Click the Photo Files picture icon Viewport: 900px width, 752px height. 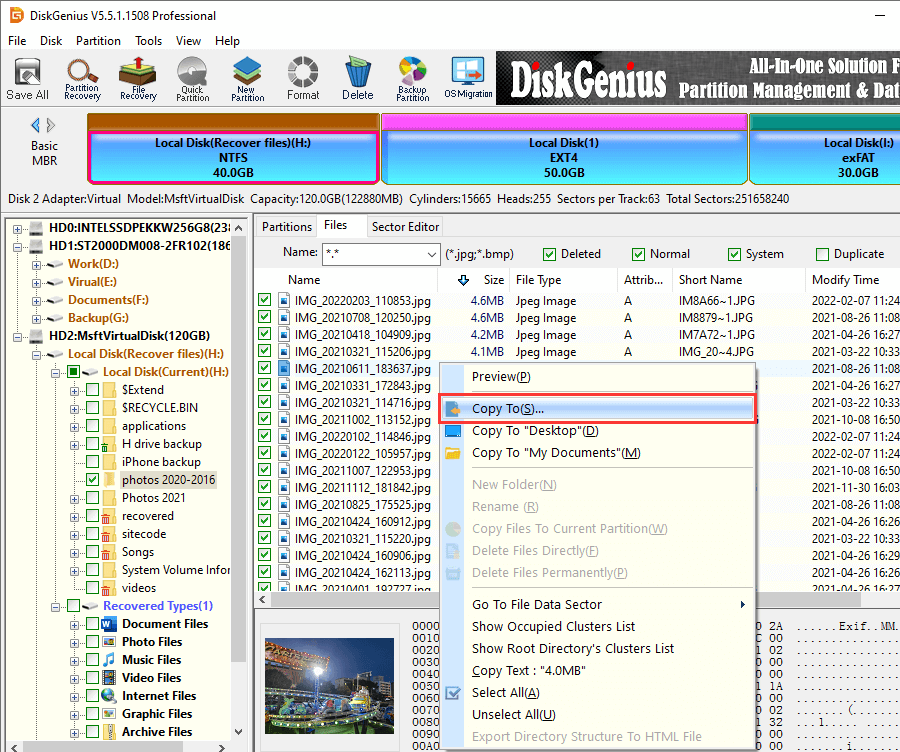point(109,642)
